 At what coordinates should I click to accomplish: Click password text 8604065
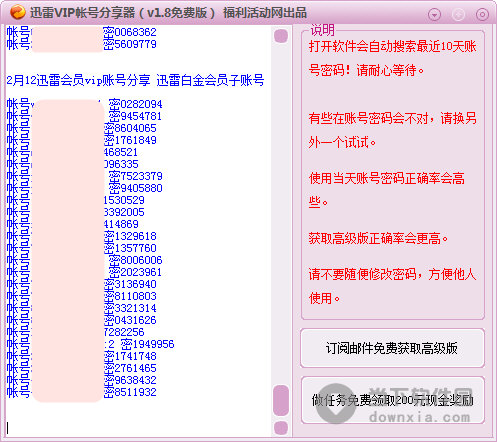pyautogui.click(x=135, y=128)
